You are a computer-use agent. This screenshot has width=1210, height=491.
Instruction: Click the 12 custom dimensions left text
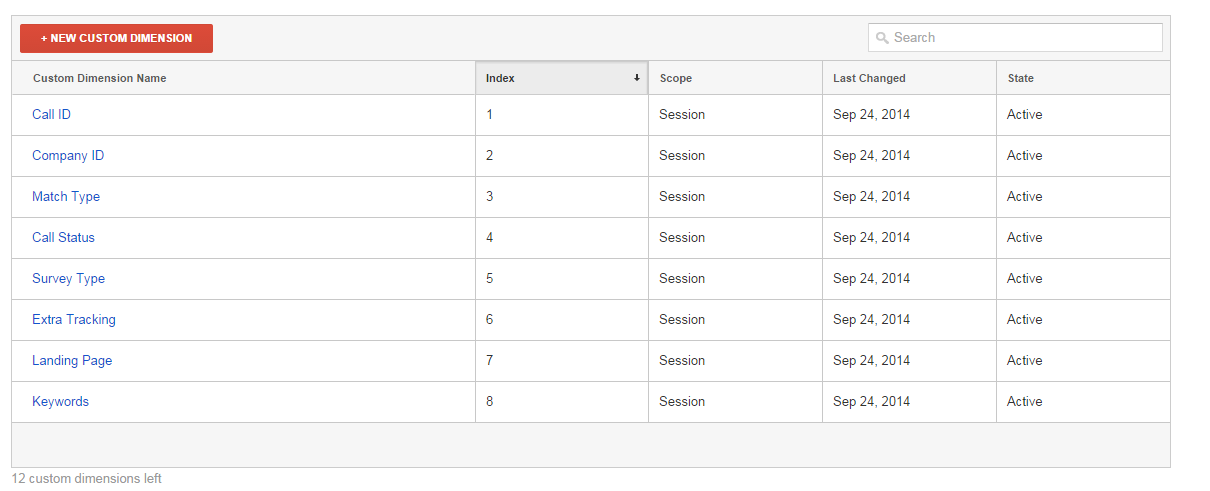point(87,479)
